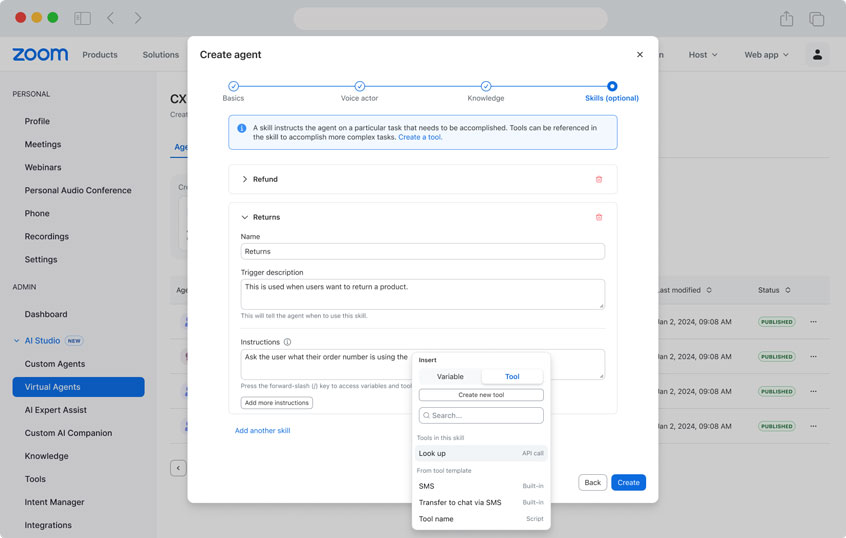The height and width of the screenshot is (538, 846).
Task: Click the Create a tool link
Action: (x=420, y=138)
